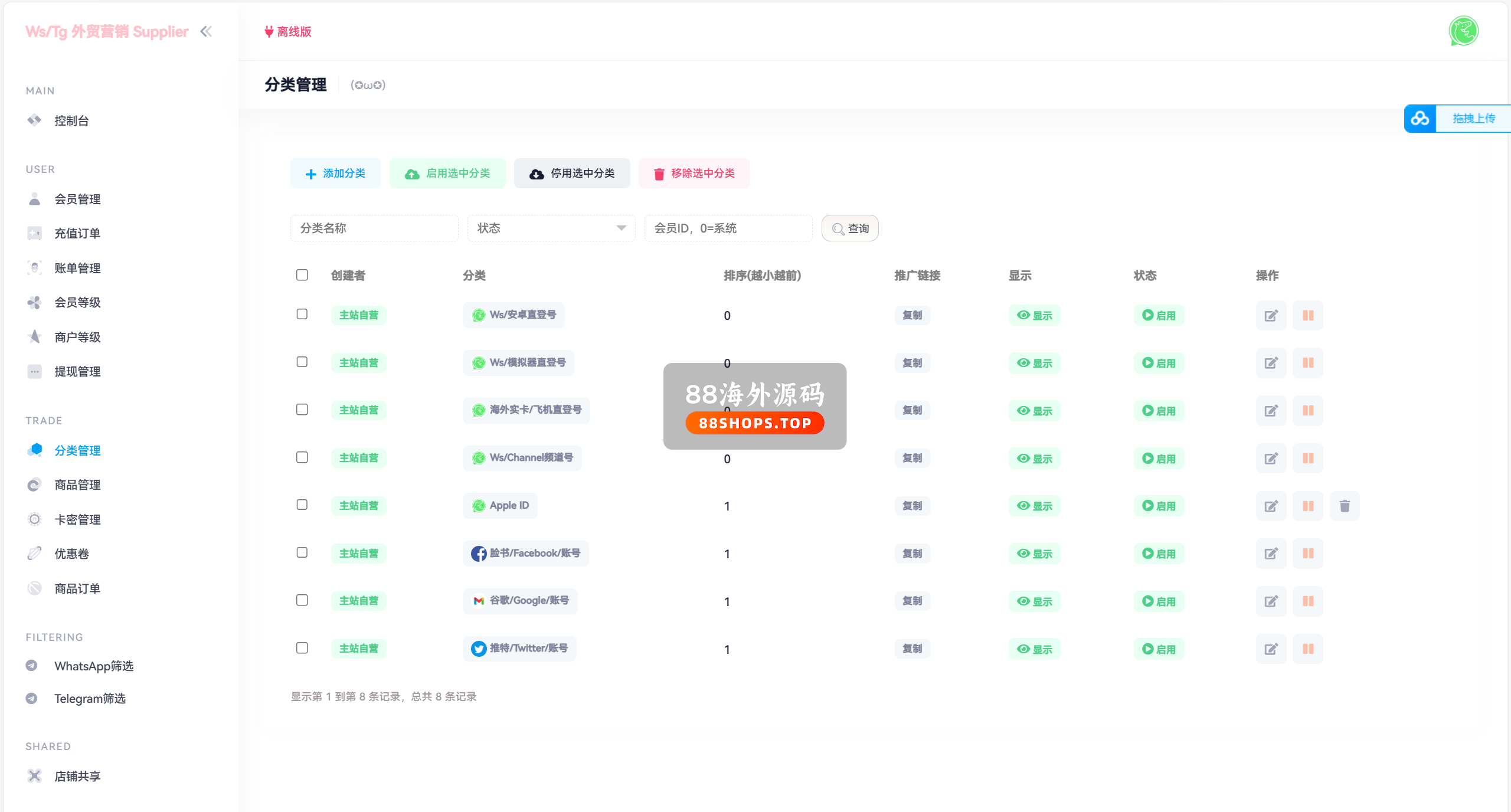Image resolution: width=1511 pixels, height=812 pixels.
Task: Toggle 显示 visibility for 脸书/Facebook/账号
Action: pos(1034,554)
